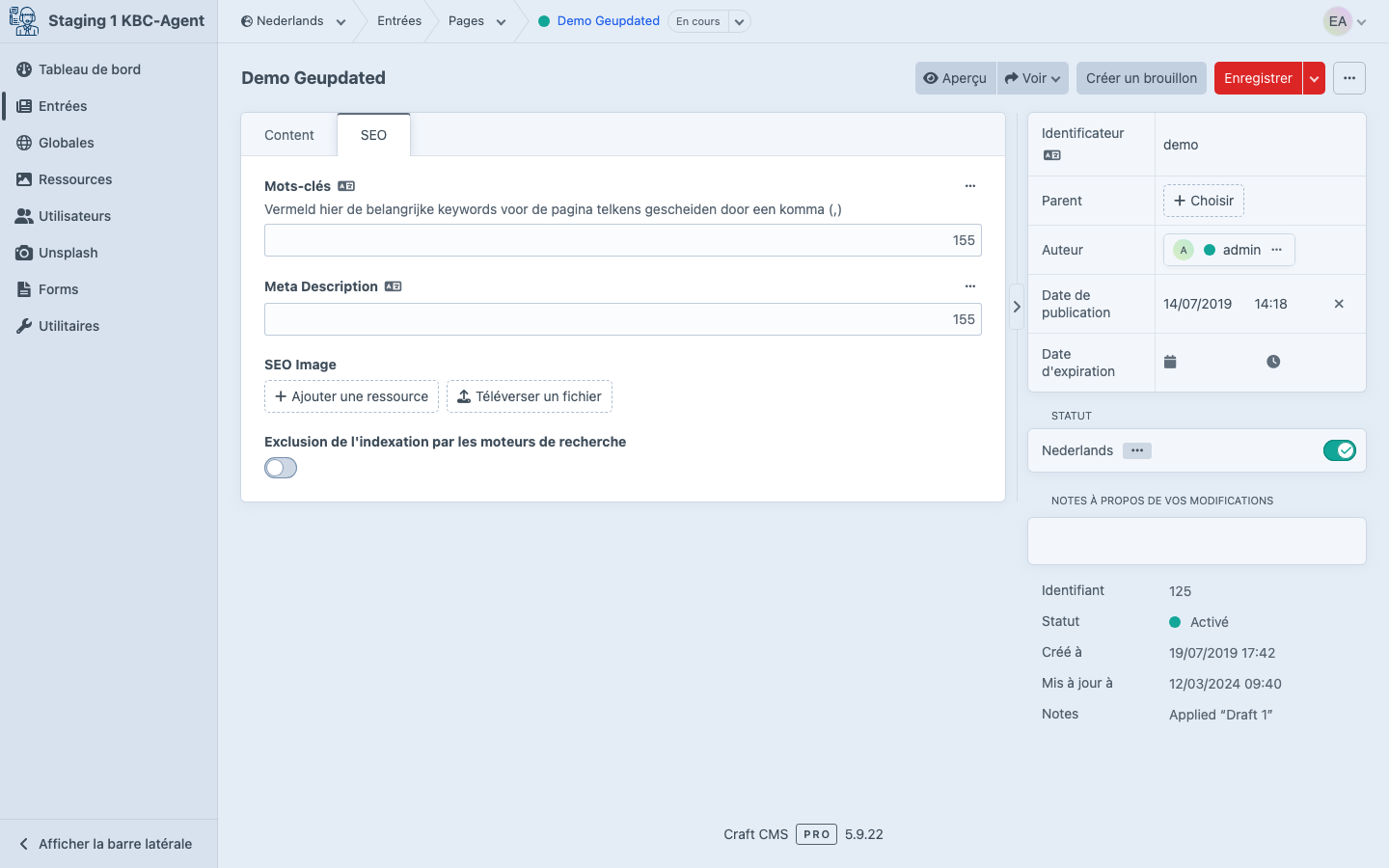This screenshot has height=868, width=1389.
Task: Expand the Pages breadcrumb menu
Action: point(501,22)
